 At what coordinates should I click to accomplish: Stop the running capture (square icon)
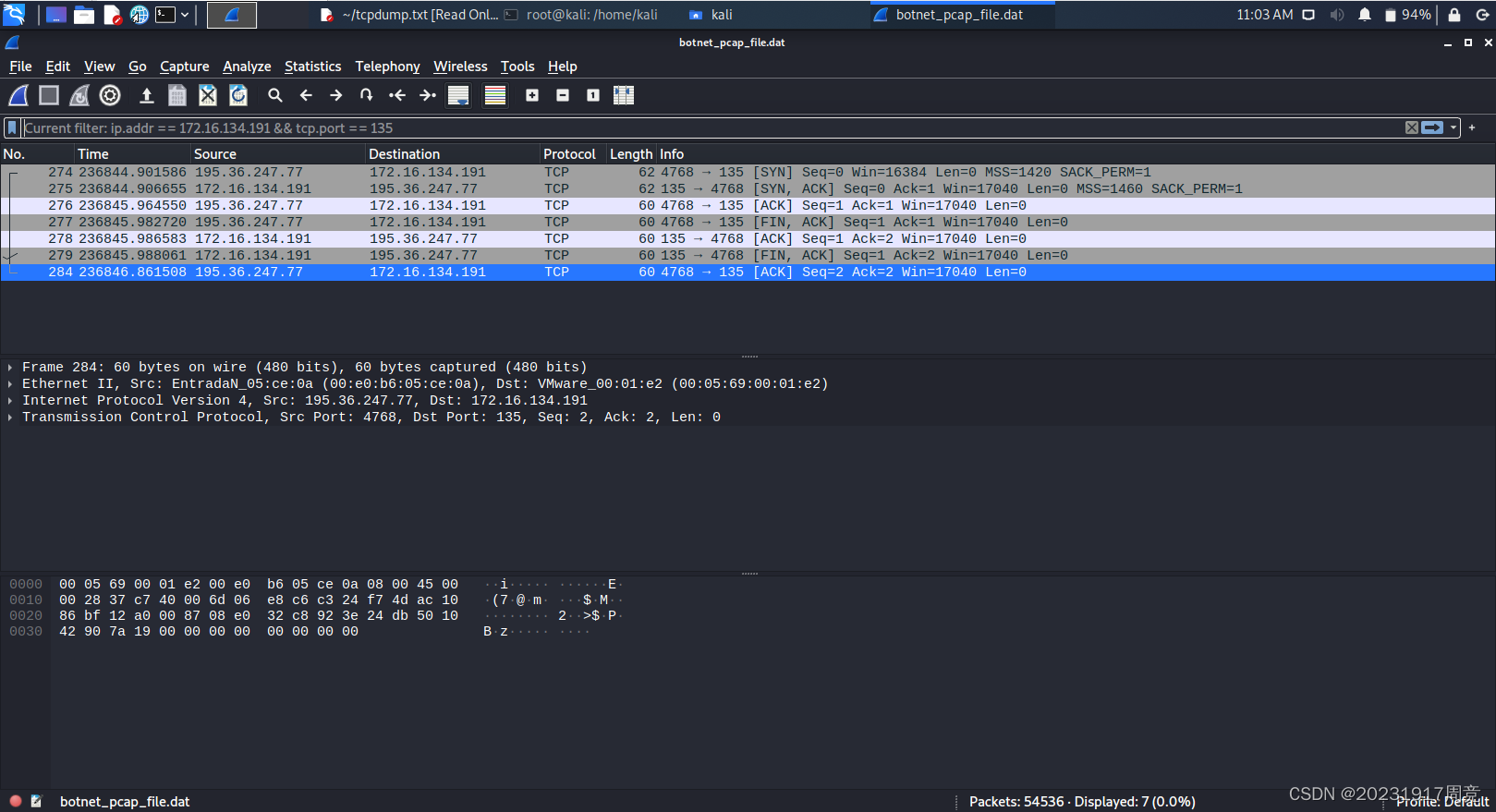(49, 95)
